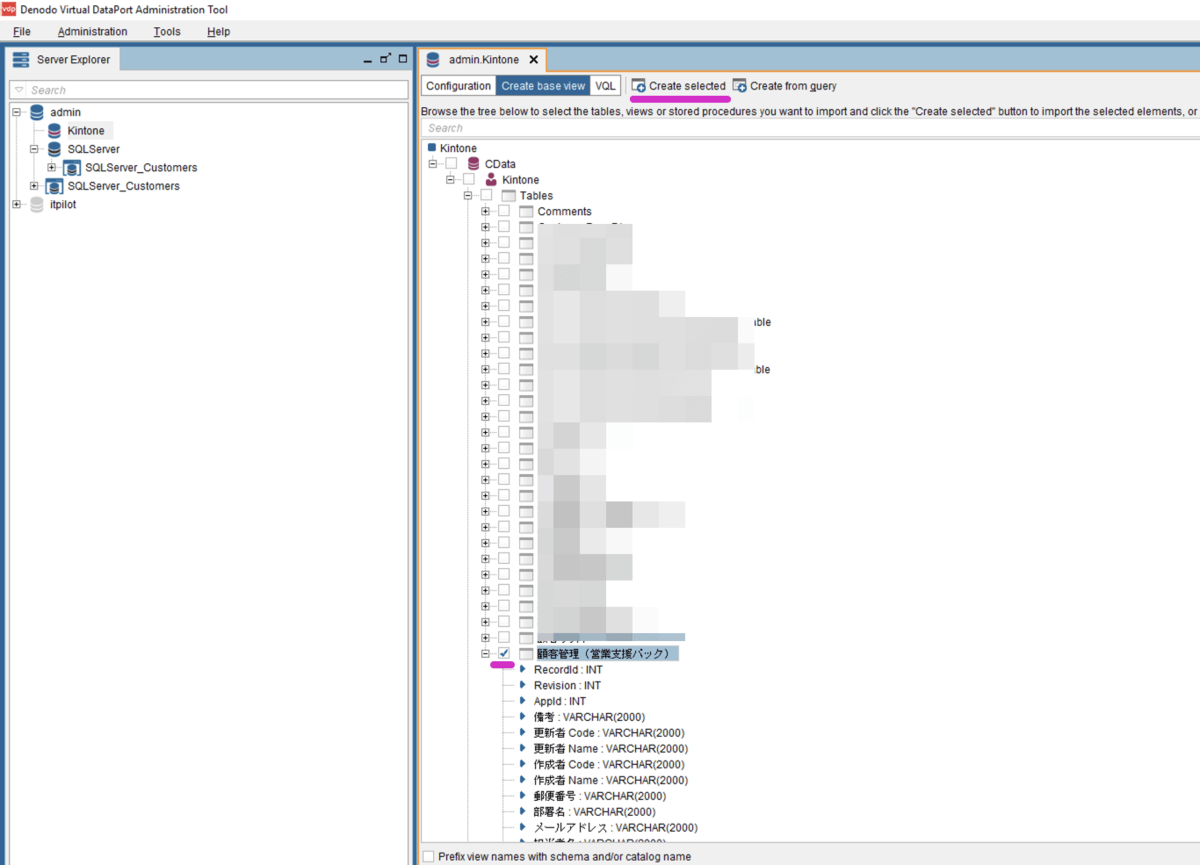The height and width of the screenshot is (865, 1200).
Task: Select 作成者 Name : VARCHAR(2000) row
Action: (611, 780)
